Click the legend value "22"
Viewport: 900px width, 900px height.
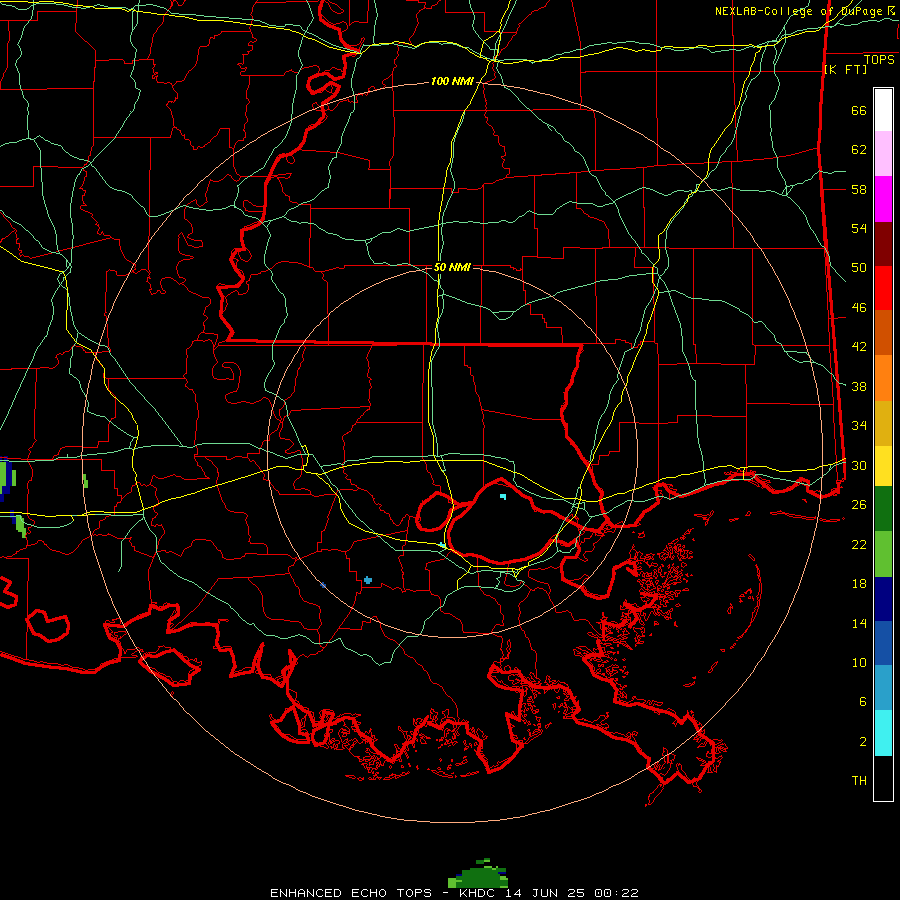[859, 545]
